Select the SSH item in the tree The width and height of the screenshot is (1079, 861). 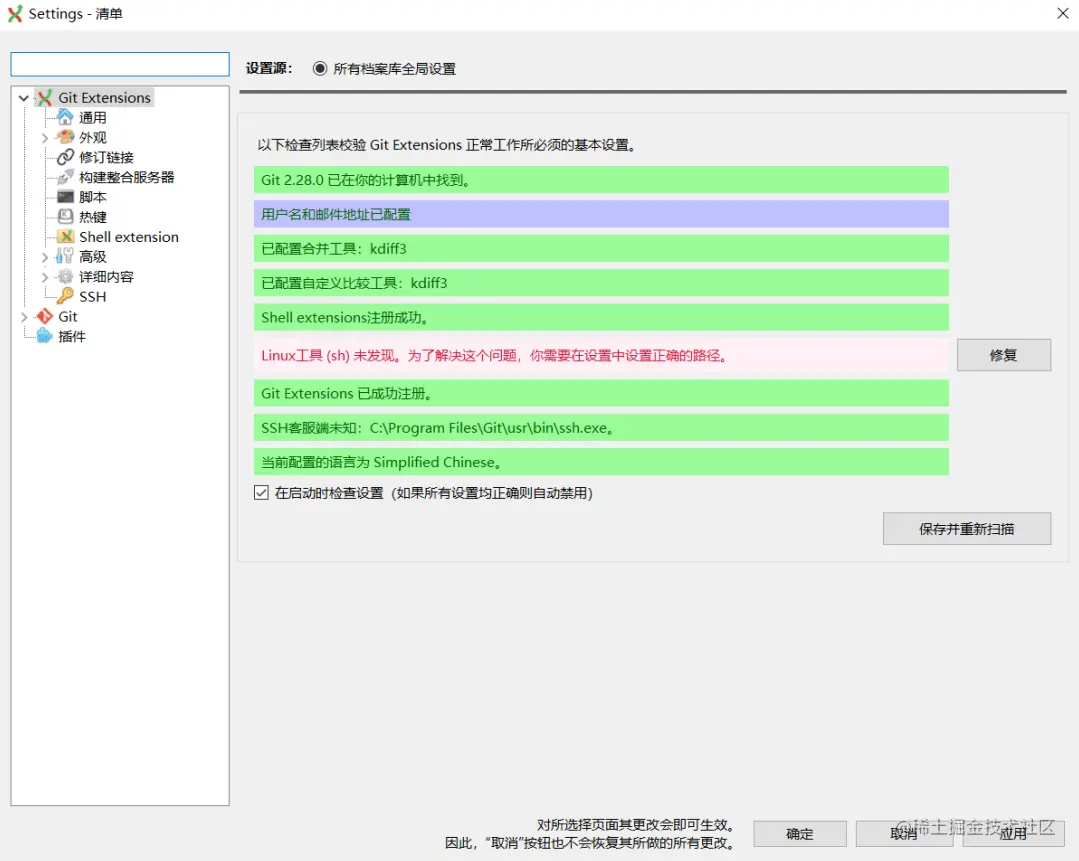pos(92,297)
